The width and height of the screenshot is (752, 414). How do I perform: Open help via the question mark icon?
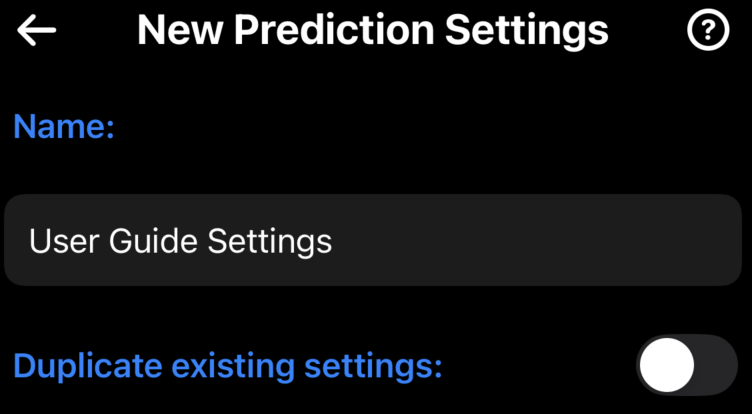pyautogui.click(x=708, y=31)
